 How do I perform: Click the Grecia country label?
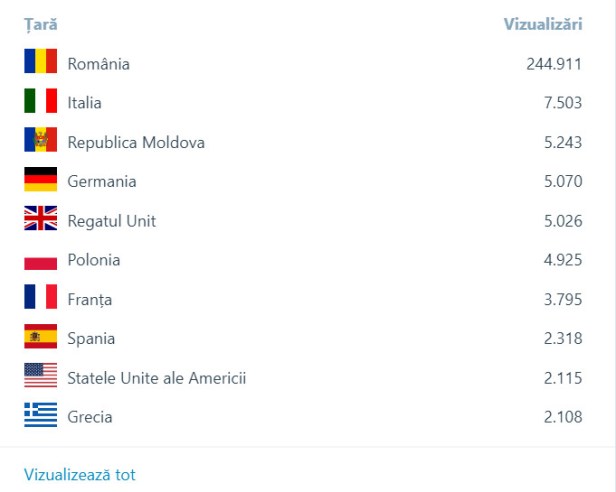coord(89,417)
